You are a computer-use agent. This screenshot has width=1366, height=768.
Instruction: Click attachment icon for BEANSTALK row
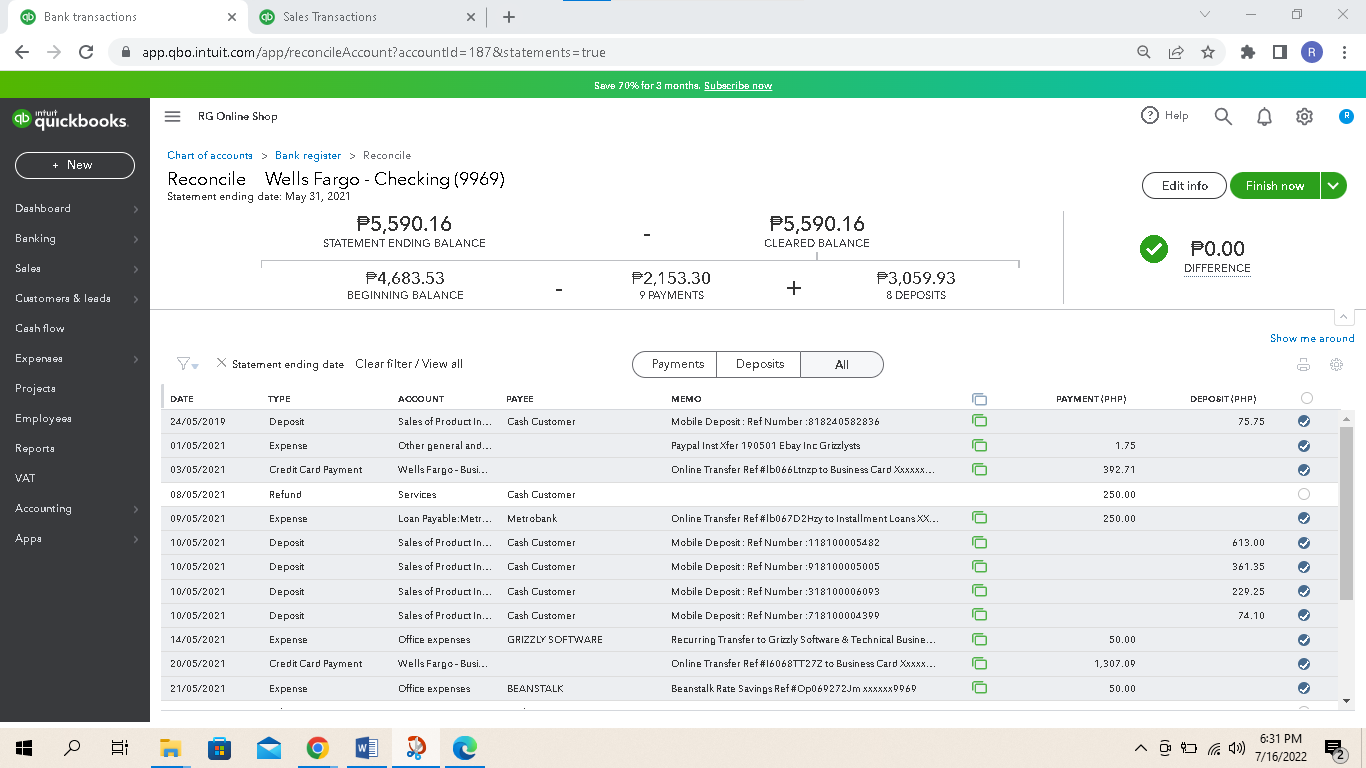979,688
